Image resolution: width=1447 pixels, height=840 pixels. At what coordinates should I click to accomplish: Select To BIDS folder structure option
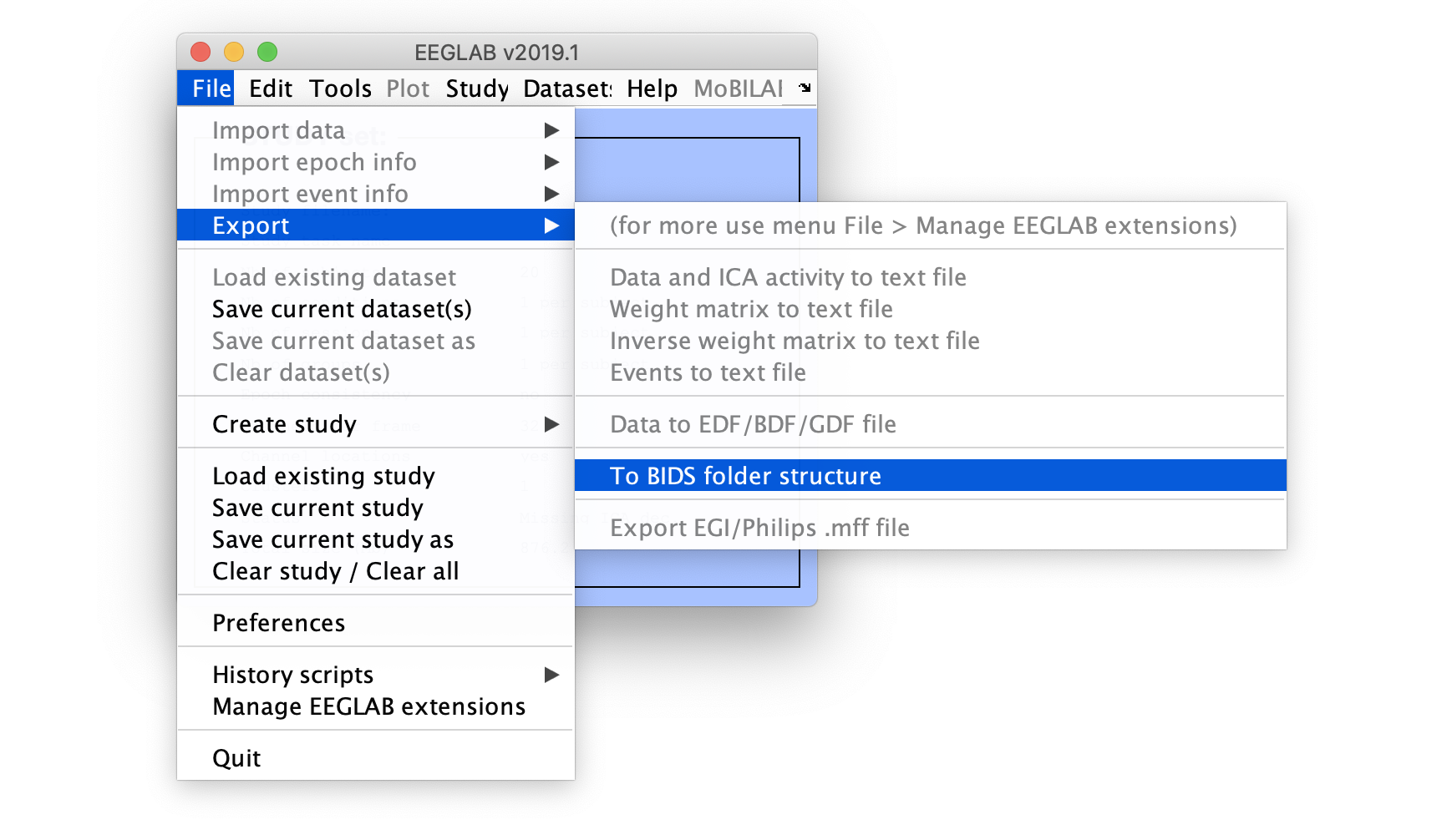coord(745,476)
